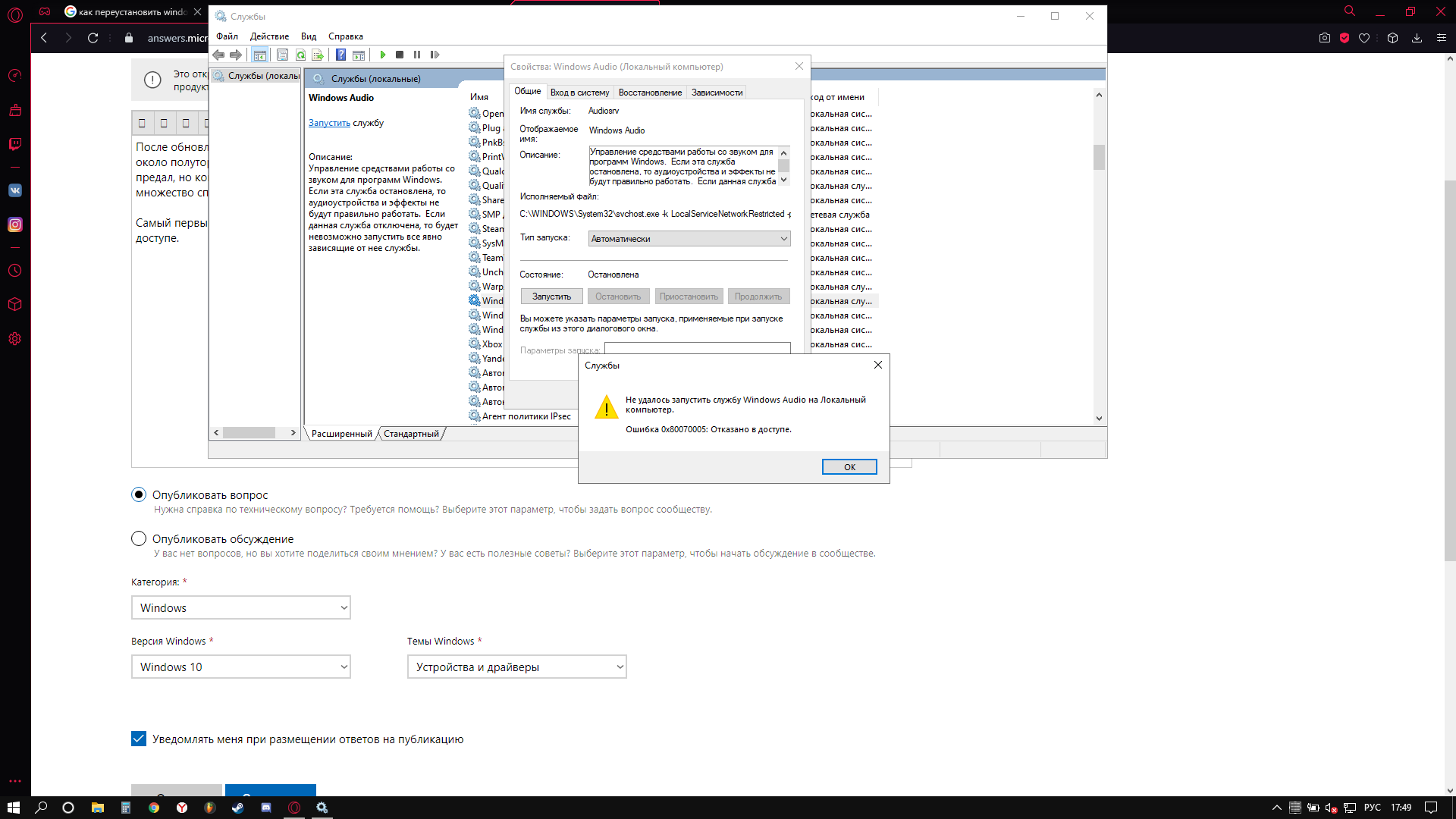Click the Refresh icon in Services toolbar
The height and width of the screenshot is (819, 1456).
(x=300, y=55)
